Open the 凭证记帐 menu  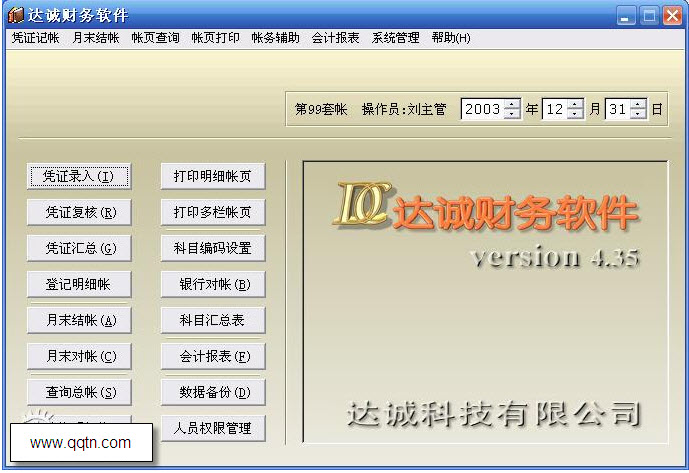click(35, 38)
